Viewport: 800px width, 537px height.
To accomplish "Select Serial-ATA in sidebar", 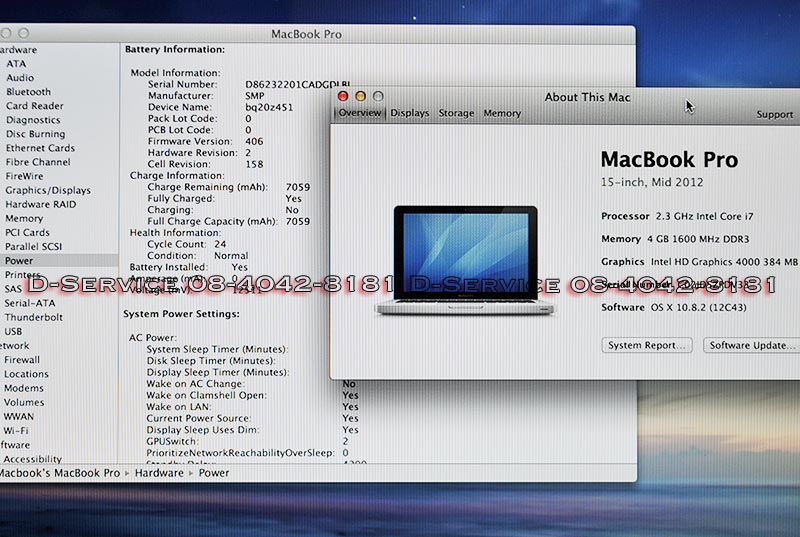I will coord(30,303).
